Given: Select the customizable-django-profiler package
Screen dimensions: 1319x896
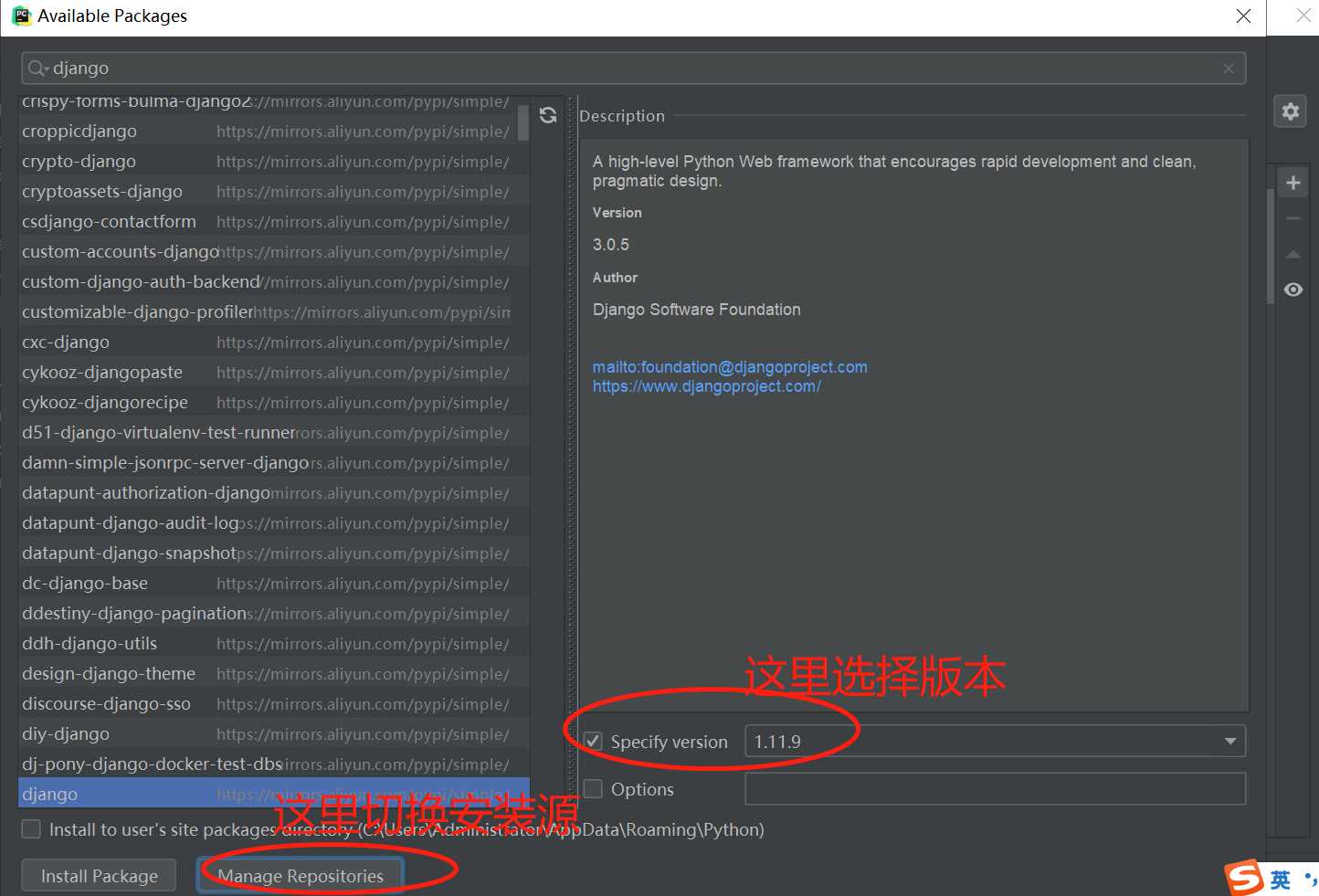Looking at the screenshot, I should click(x=274, y=311).
